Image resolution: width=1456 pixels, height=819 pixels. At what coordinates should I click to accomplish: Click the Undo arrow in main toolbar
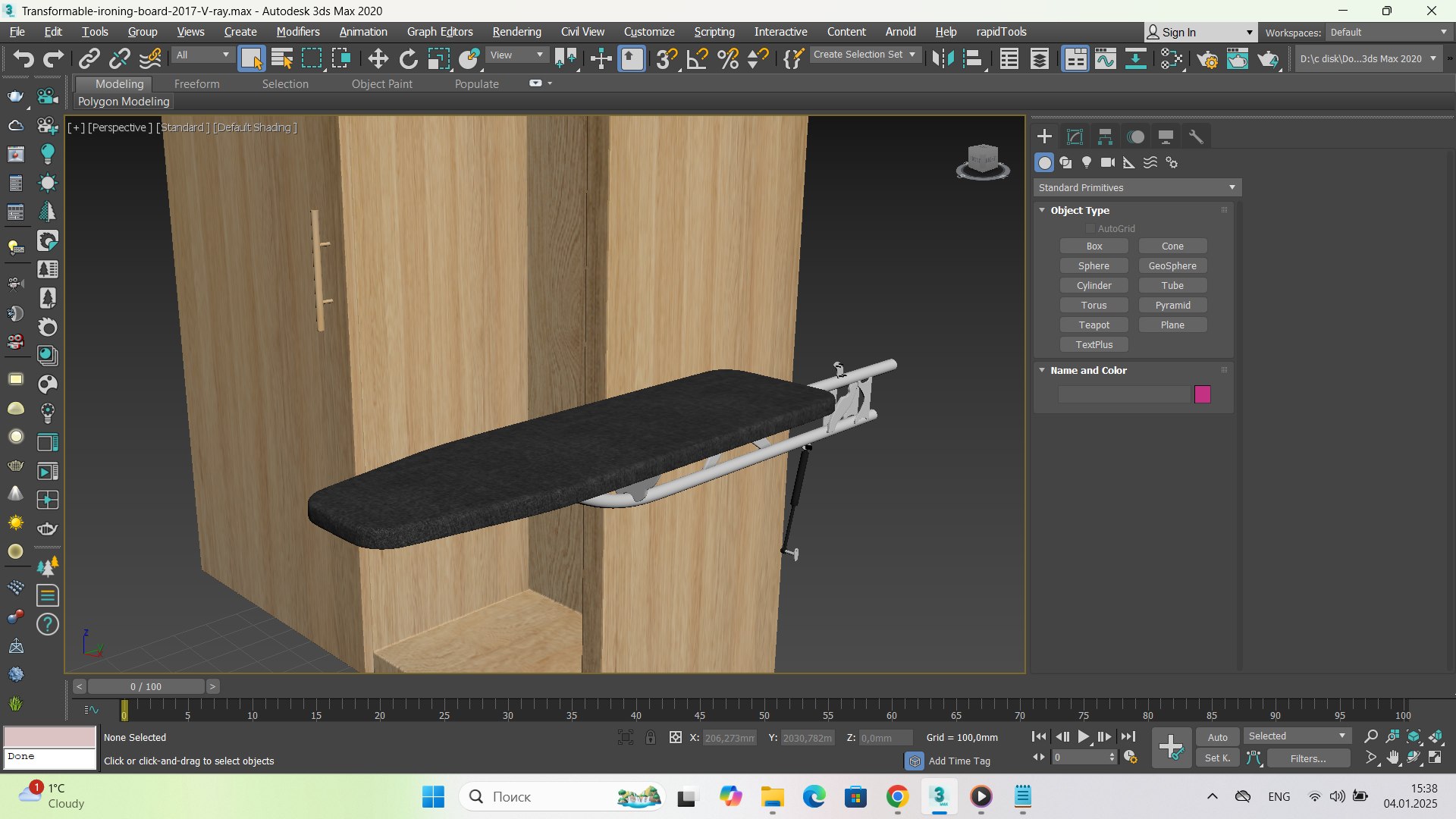coord(23,58)
